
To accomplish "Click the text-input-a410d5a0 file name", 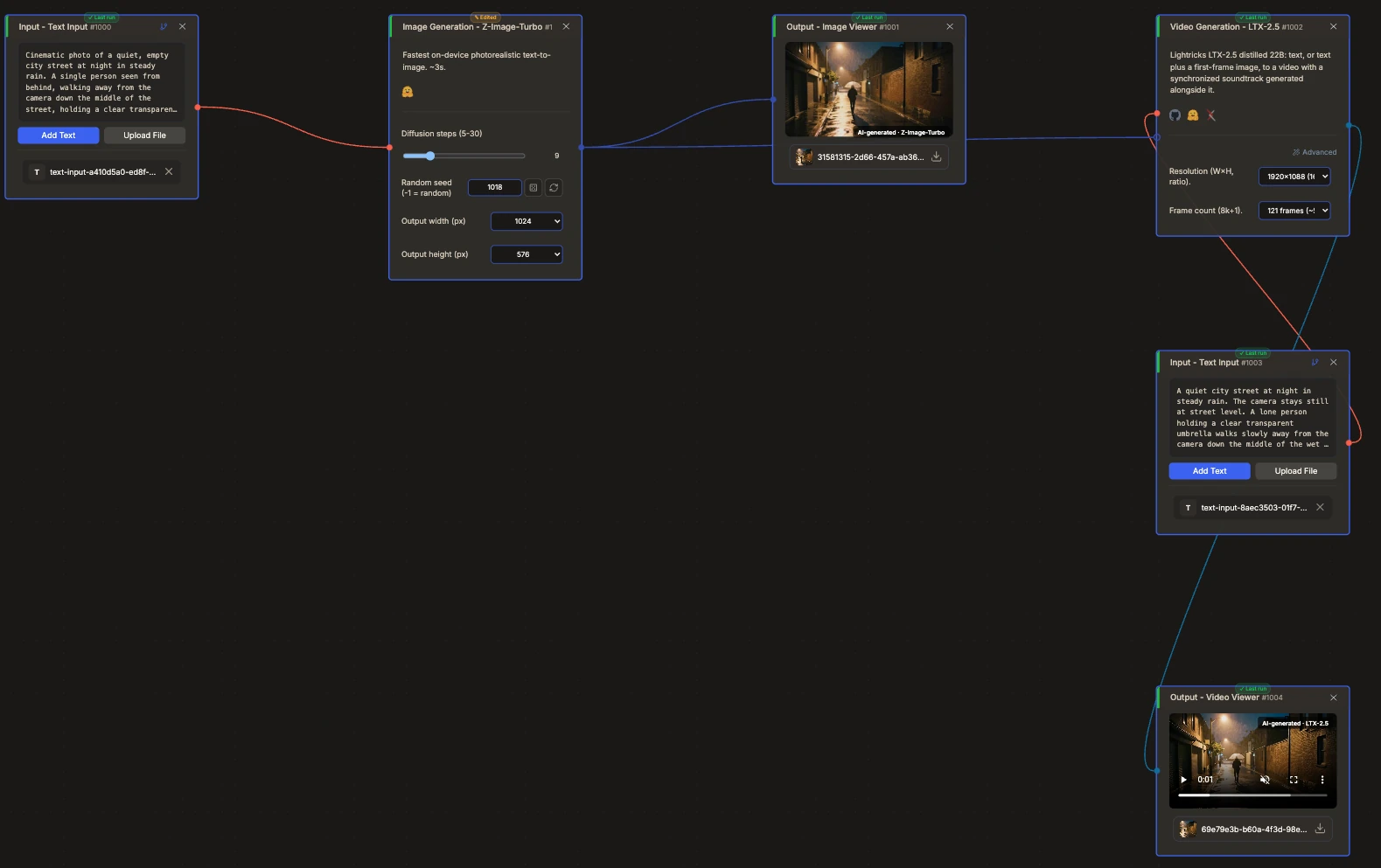I will pos(102,172).
